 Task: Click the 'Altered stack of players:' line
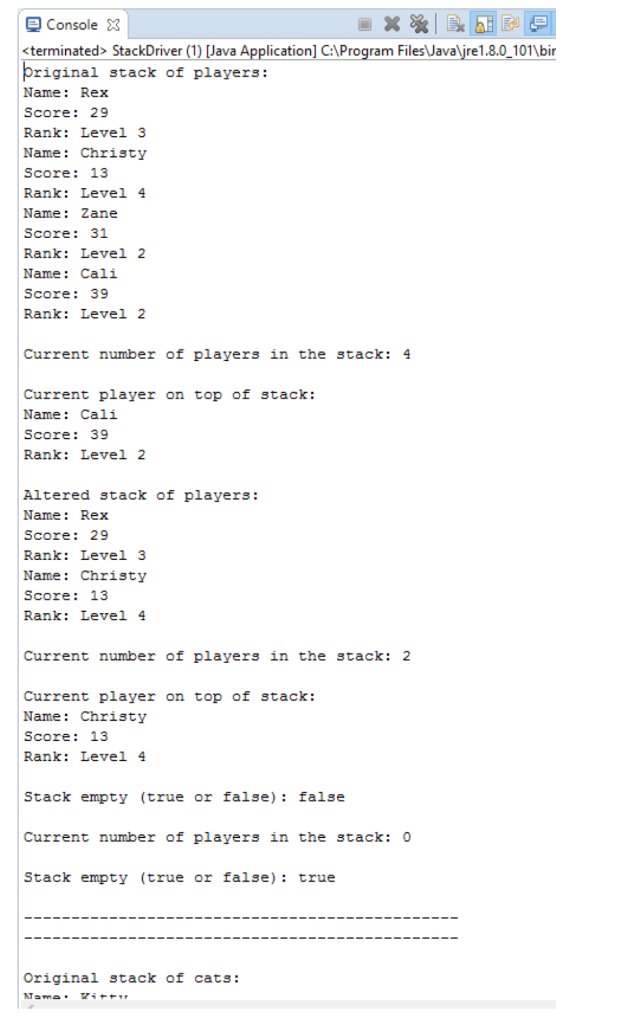coord(141,496)
